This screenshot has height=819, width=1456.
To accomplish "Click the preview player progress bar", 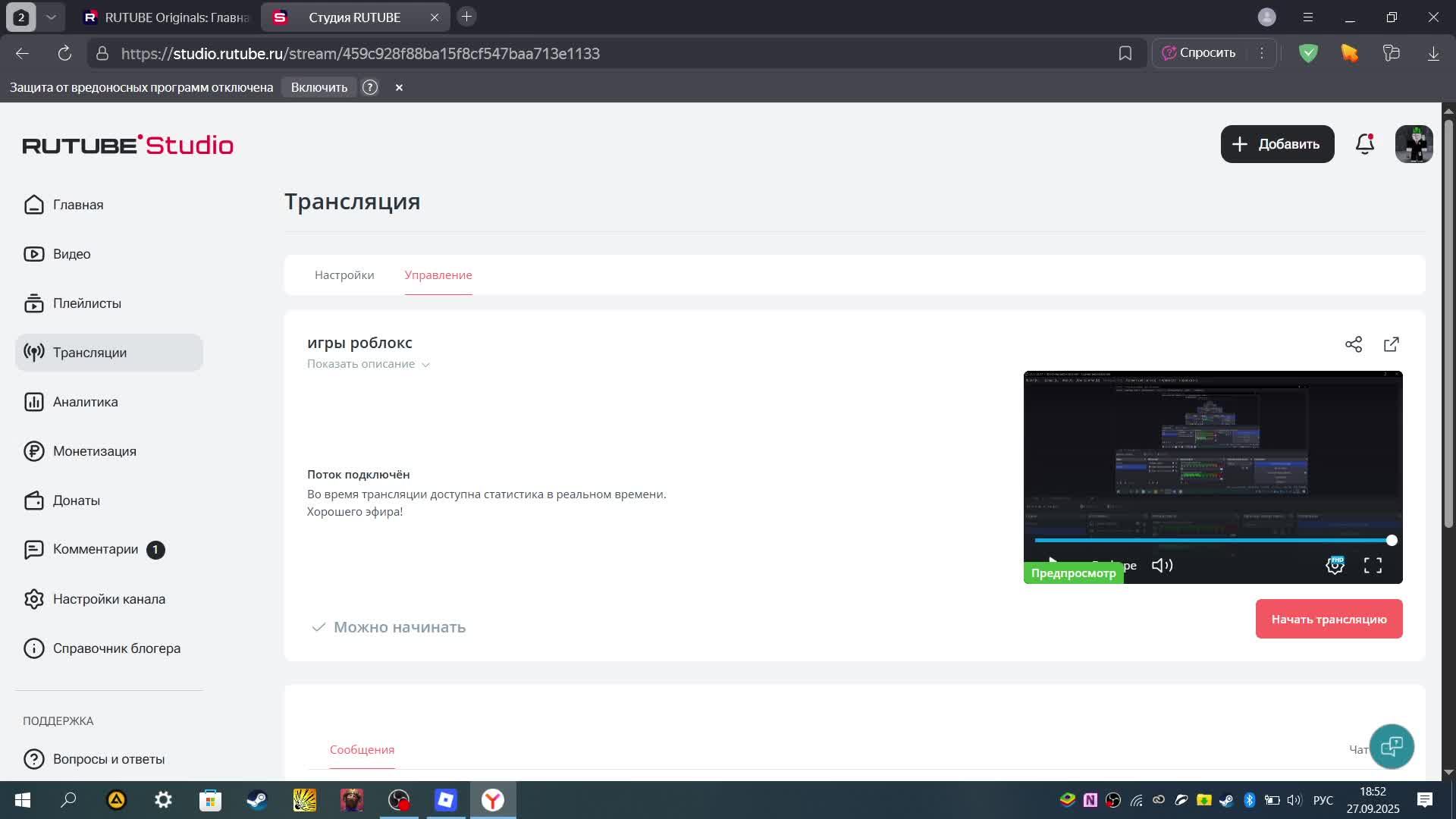I will coord(1213,541).
